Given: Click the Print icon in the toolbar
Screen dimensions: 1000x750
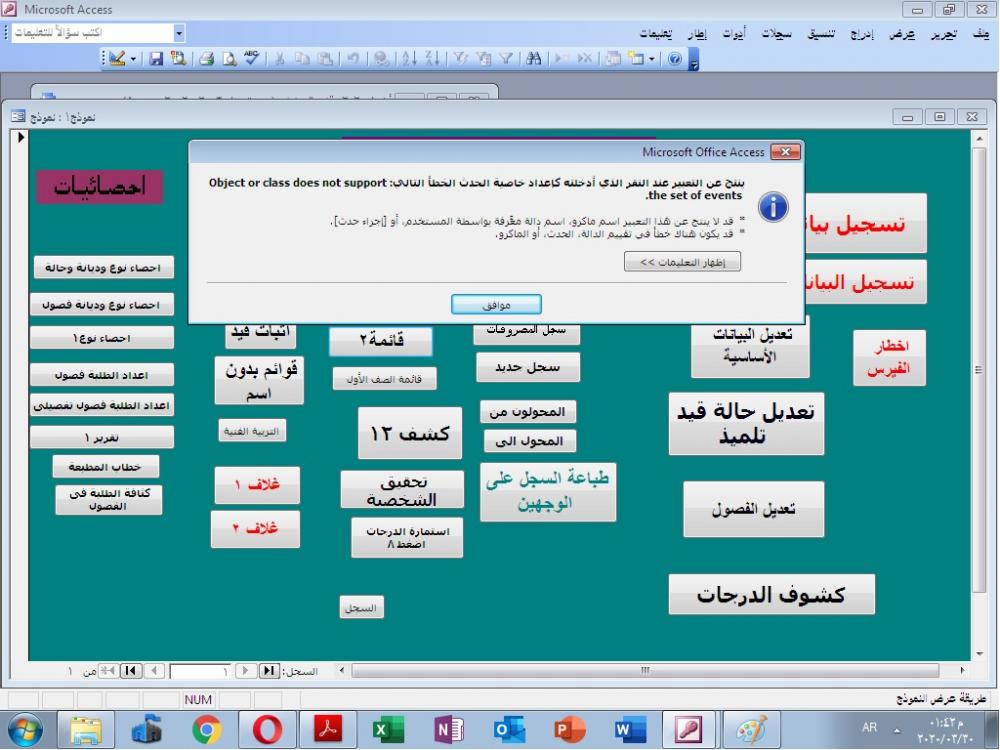Looking at the screenshot, I should pyautogui.click(x=206, y=59).
